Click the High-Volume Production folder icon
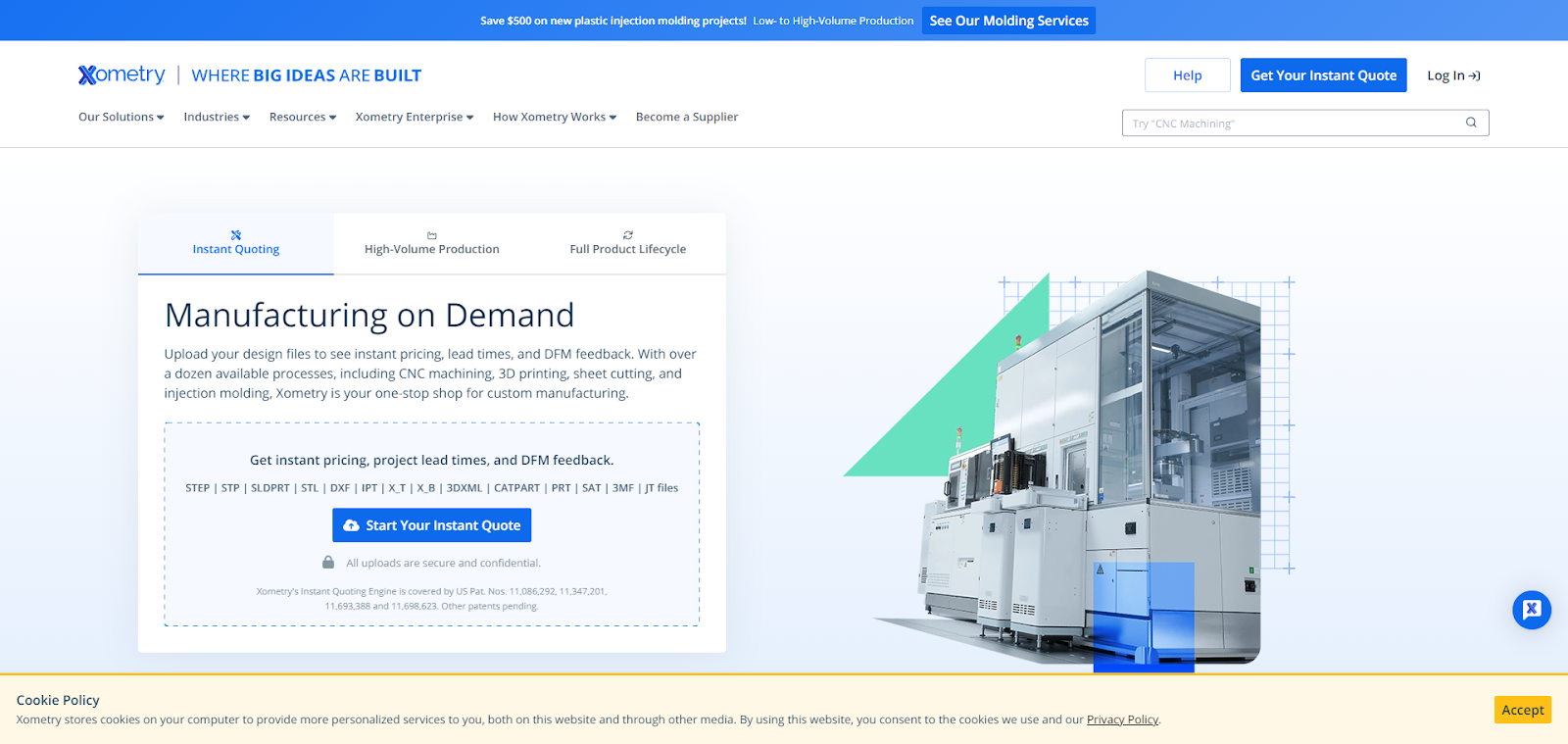 (x=432, y=235)
